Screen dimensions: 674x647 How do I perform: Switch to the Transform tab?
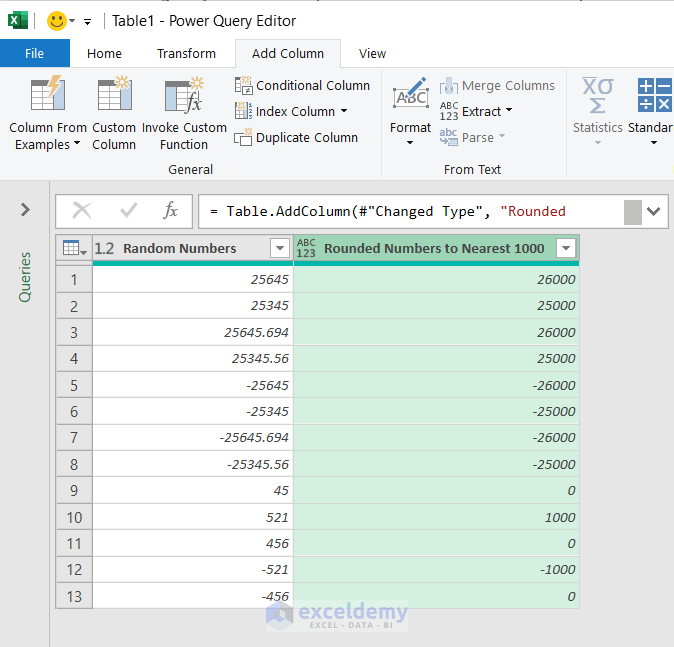(x=186, y=54)
